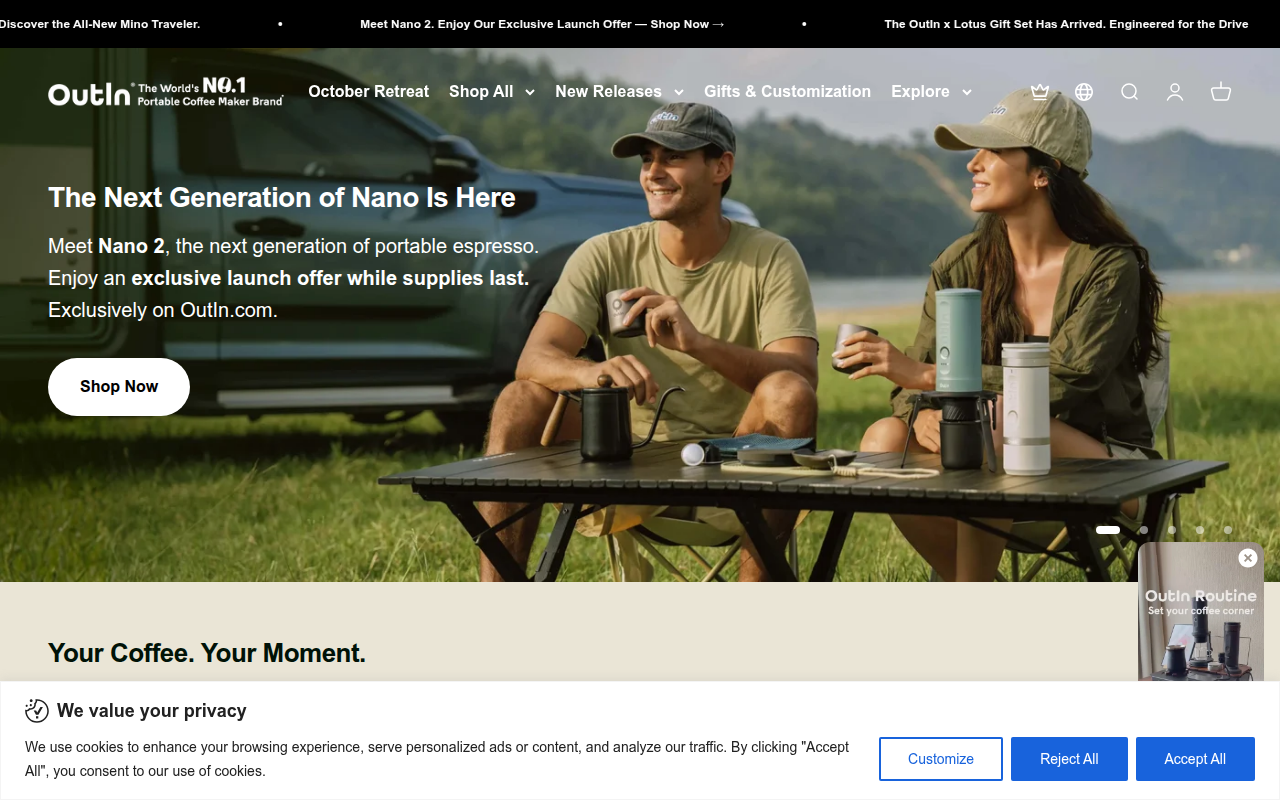Choose Customize in the cookie banner
The height and width of the screenshot is (800, 1280).
[941, 759]
